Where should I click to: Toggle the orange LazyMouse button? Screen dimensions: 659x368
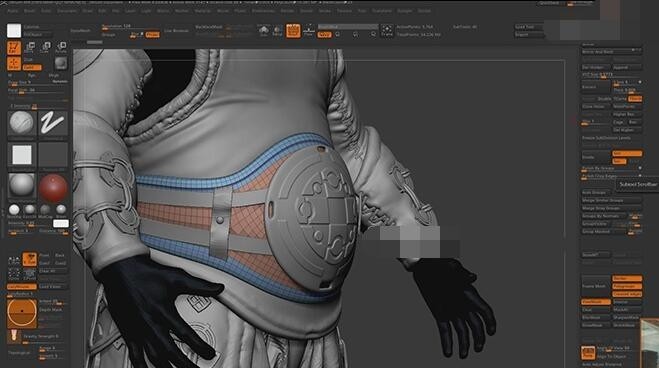pos(22,287)
